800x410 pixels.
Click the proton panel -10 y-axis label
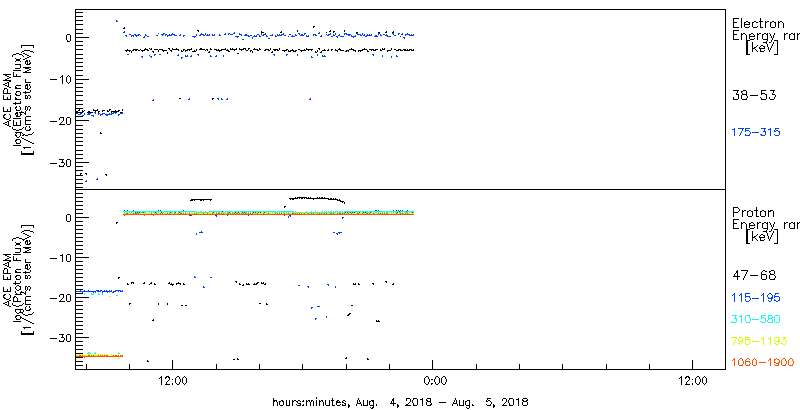63,258
